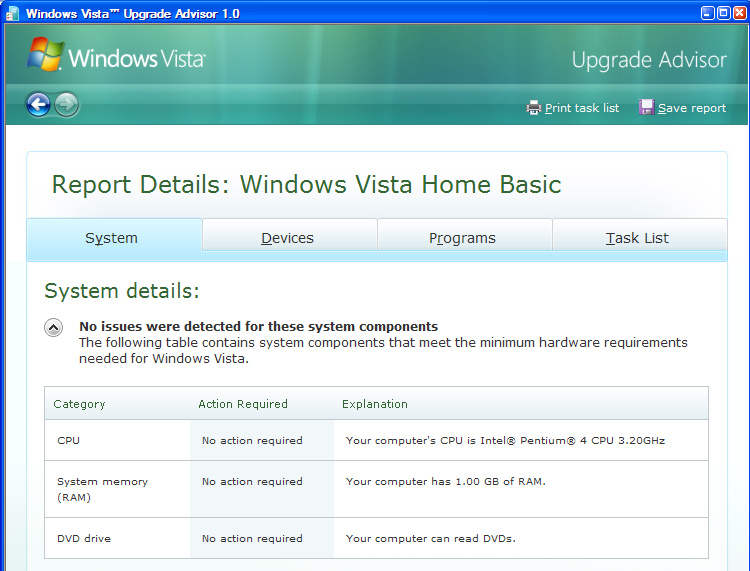Select the CPU category cell
Image resolution: width=750 pixels, height=571 pixels.
point(117,440)
